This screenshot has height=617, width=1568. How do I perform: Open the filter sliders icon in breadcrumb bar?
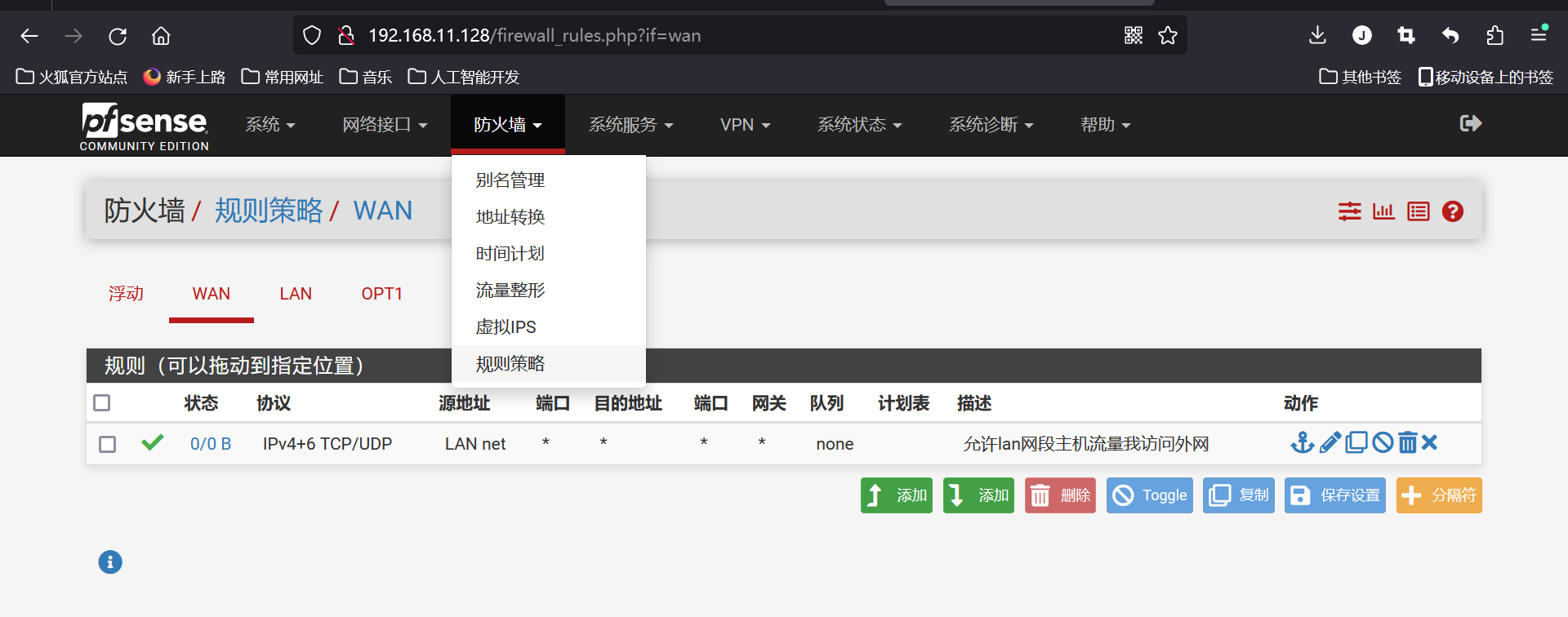coord(1350,211)
